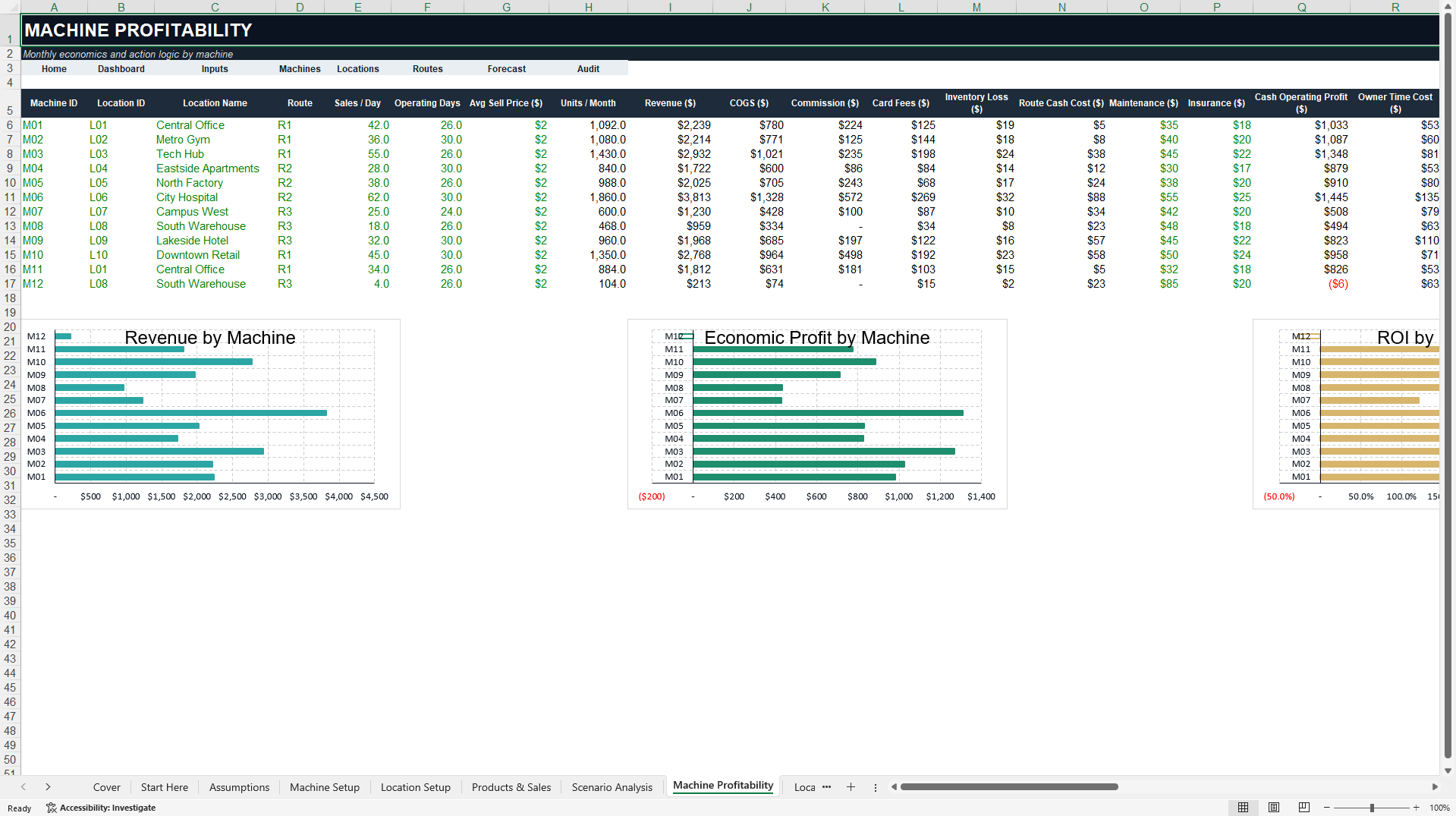Select row header 17
The width and height of the screenshot is (1456, 816).
click(10, 284)
